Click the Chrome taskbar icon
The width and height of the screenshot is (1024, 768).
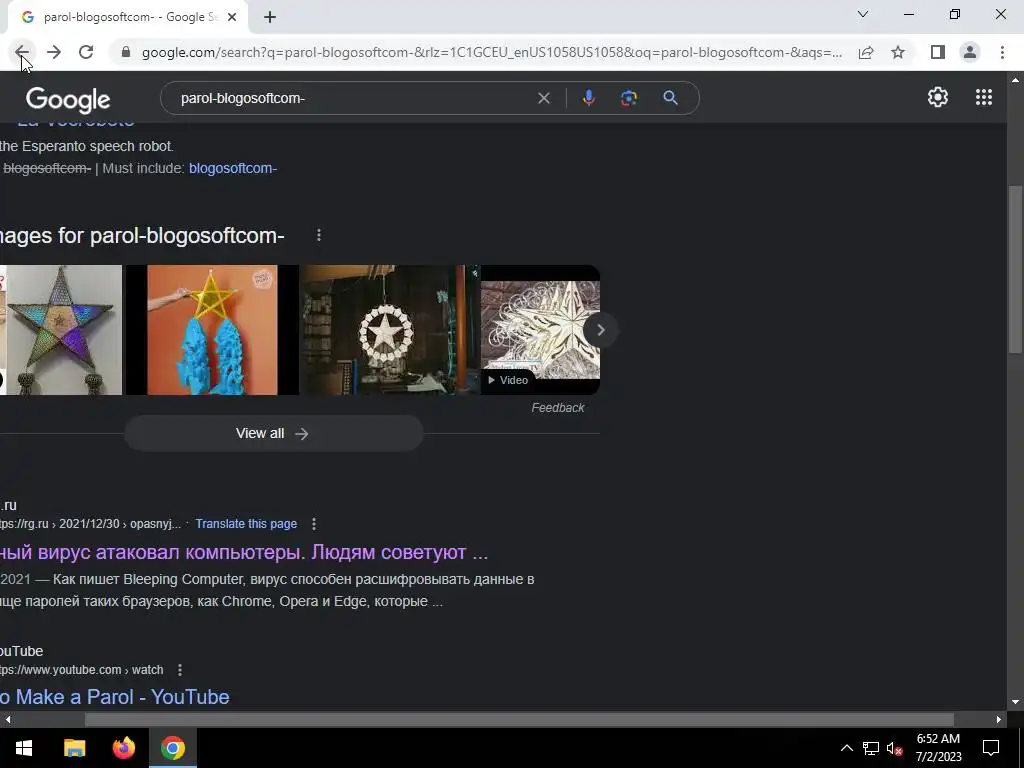coord(173,748)
